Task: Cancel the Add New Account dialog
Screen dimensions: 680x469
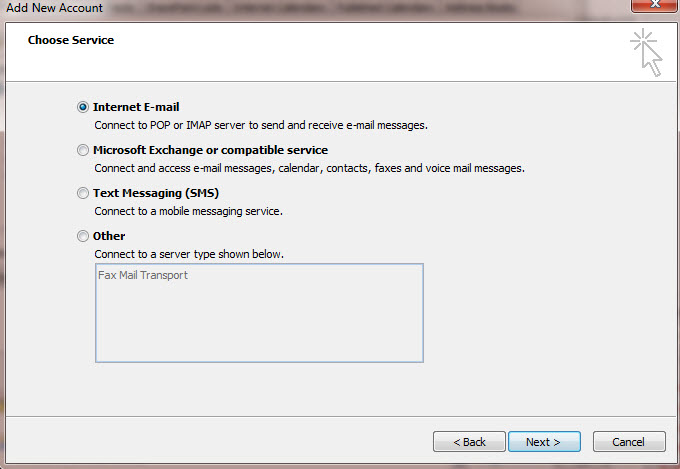Action: pyautogui.click(x=629, y=442)
